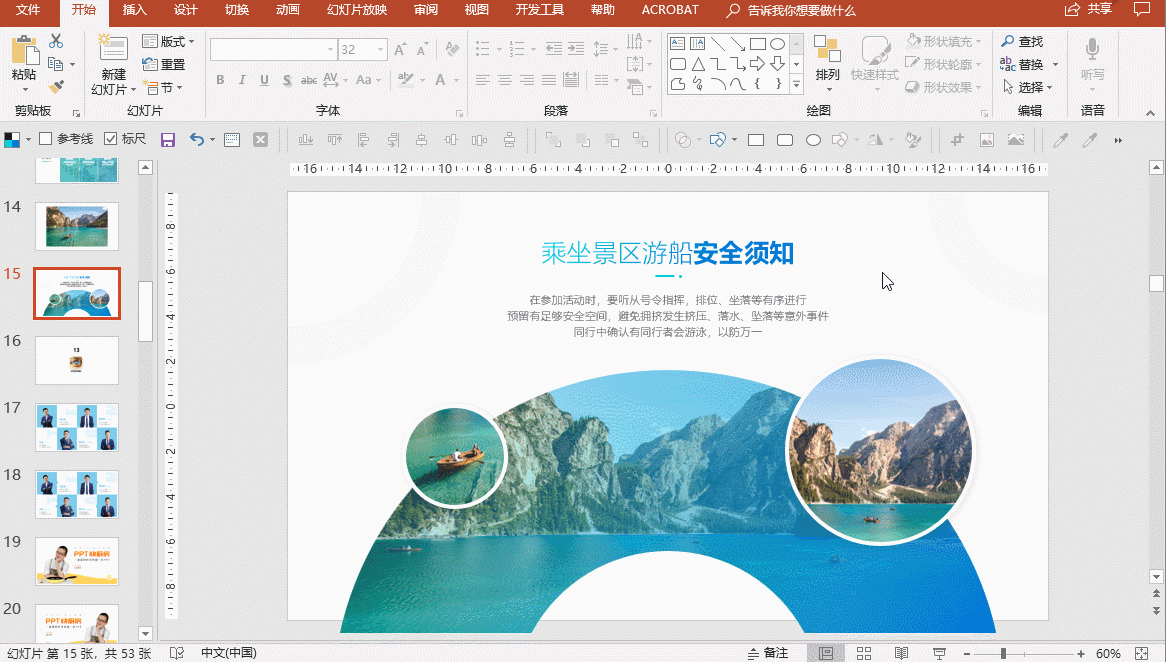Switch to reading view icon
The image size is (1166, 662).
tap(901, 653)
